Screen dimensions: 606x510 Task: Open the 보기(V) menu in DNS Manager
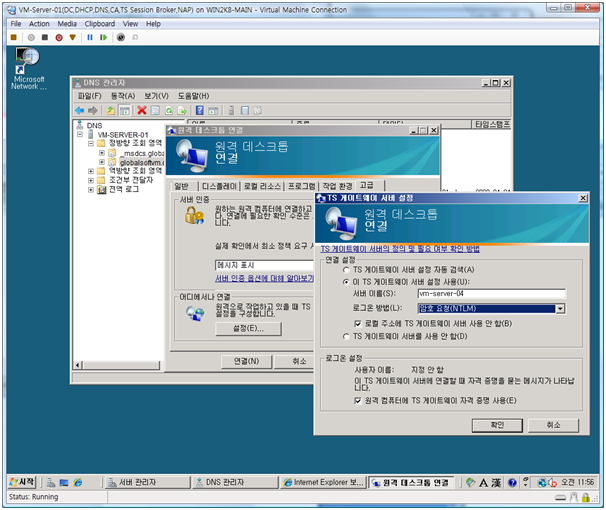pyautogui.click(x=156, y=96)
